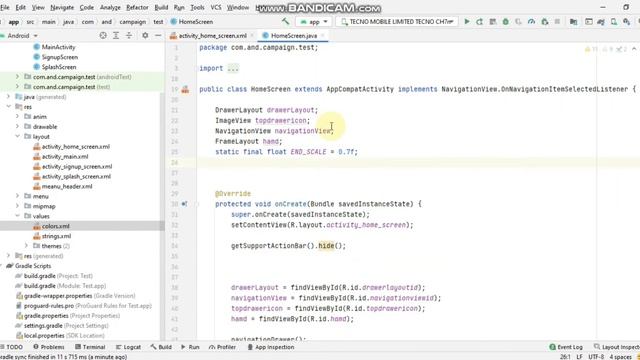Open the TECNO MOBILE device dropdown
Viewport: 640px width, 360px height.
397,22
